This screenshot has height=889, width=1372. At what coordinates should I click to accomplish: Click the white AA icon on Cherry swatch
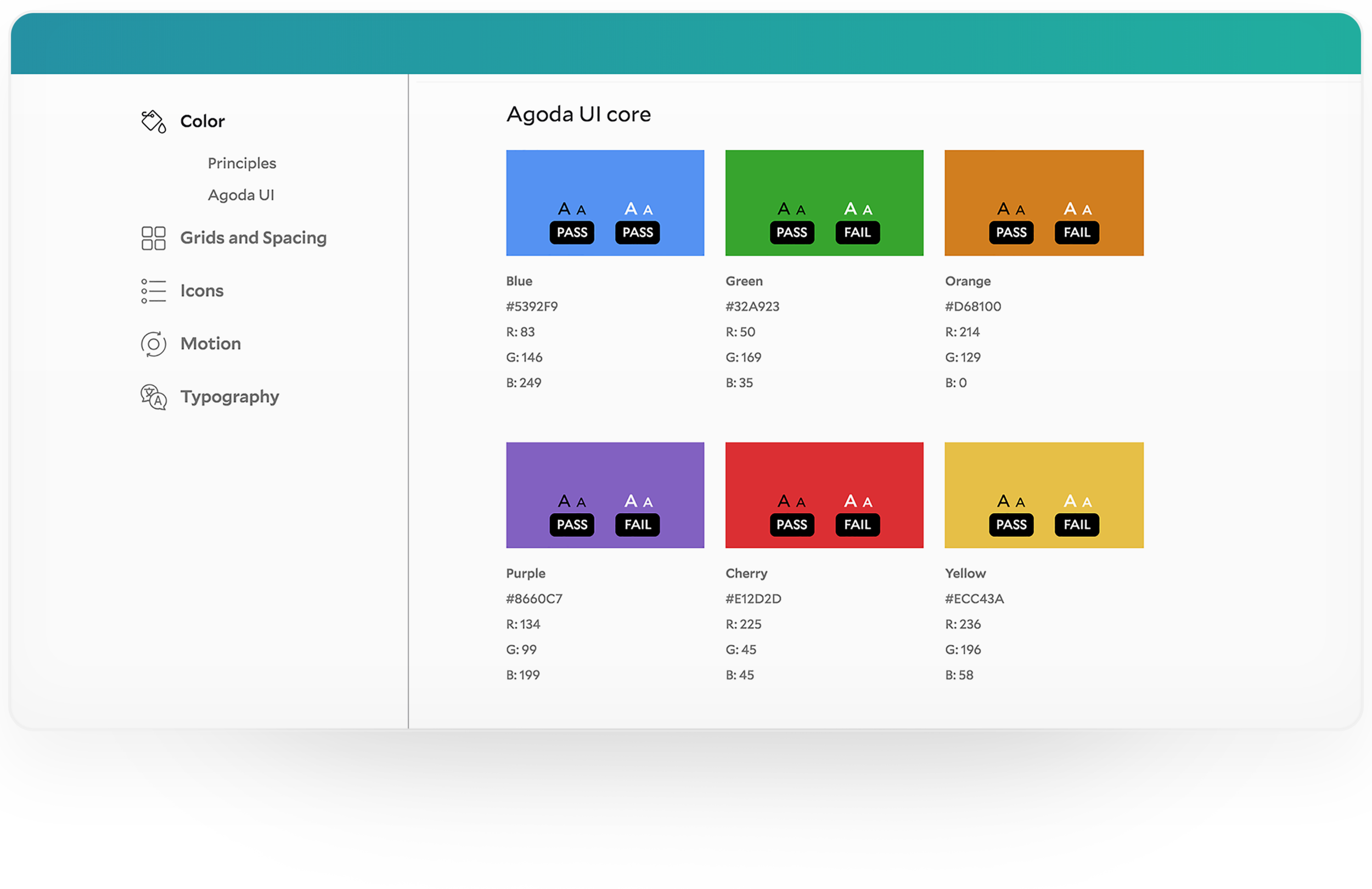(x=857, y=501)
